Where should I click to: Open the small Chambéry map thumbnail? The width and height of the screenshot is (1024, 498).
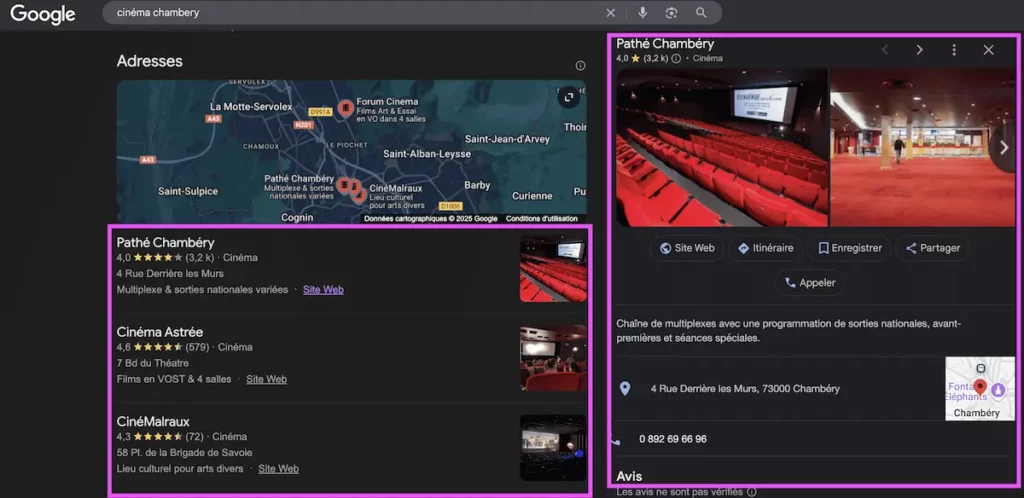[980, 388]
